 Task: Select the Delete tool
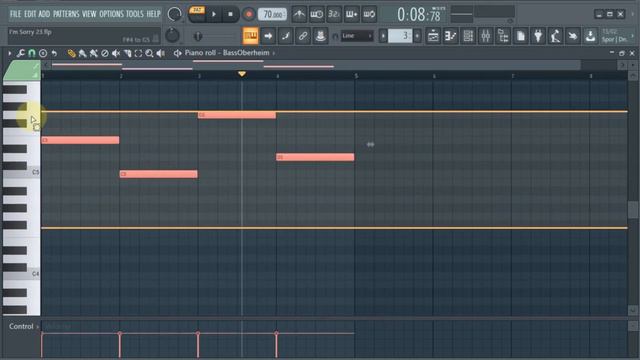(105, 53)
